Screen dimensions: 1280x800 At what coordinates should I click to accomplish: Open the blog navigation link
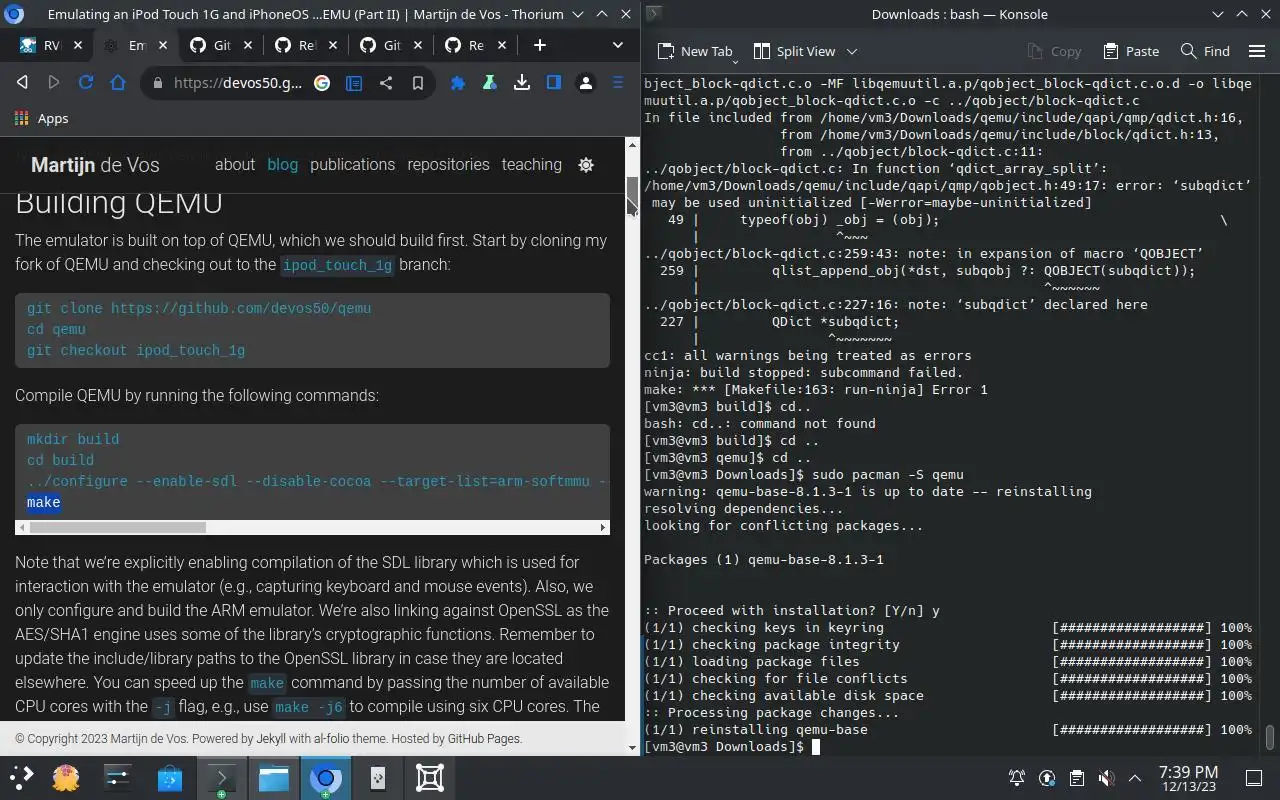click(x=282, y=165)
